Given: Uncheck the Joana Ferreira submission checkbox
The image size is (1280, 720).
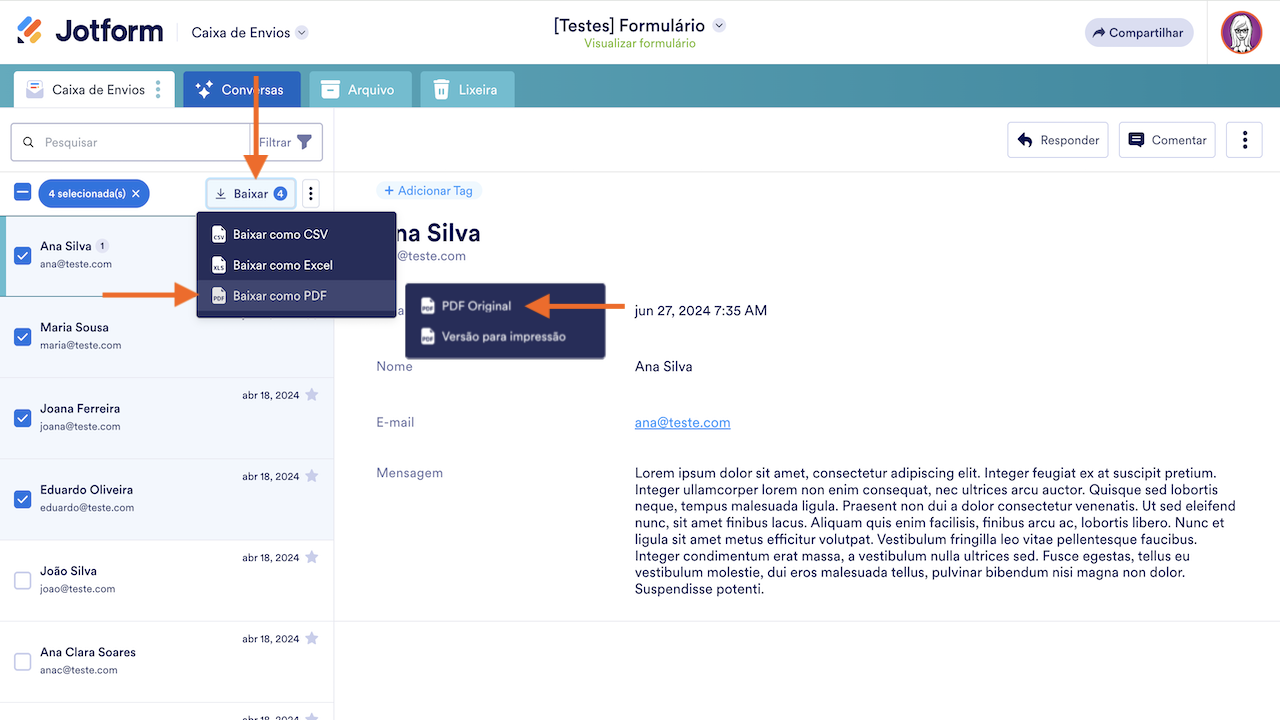Looking at the screenshot, I should pyautogui.click(x=23, y=418).
